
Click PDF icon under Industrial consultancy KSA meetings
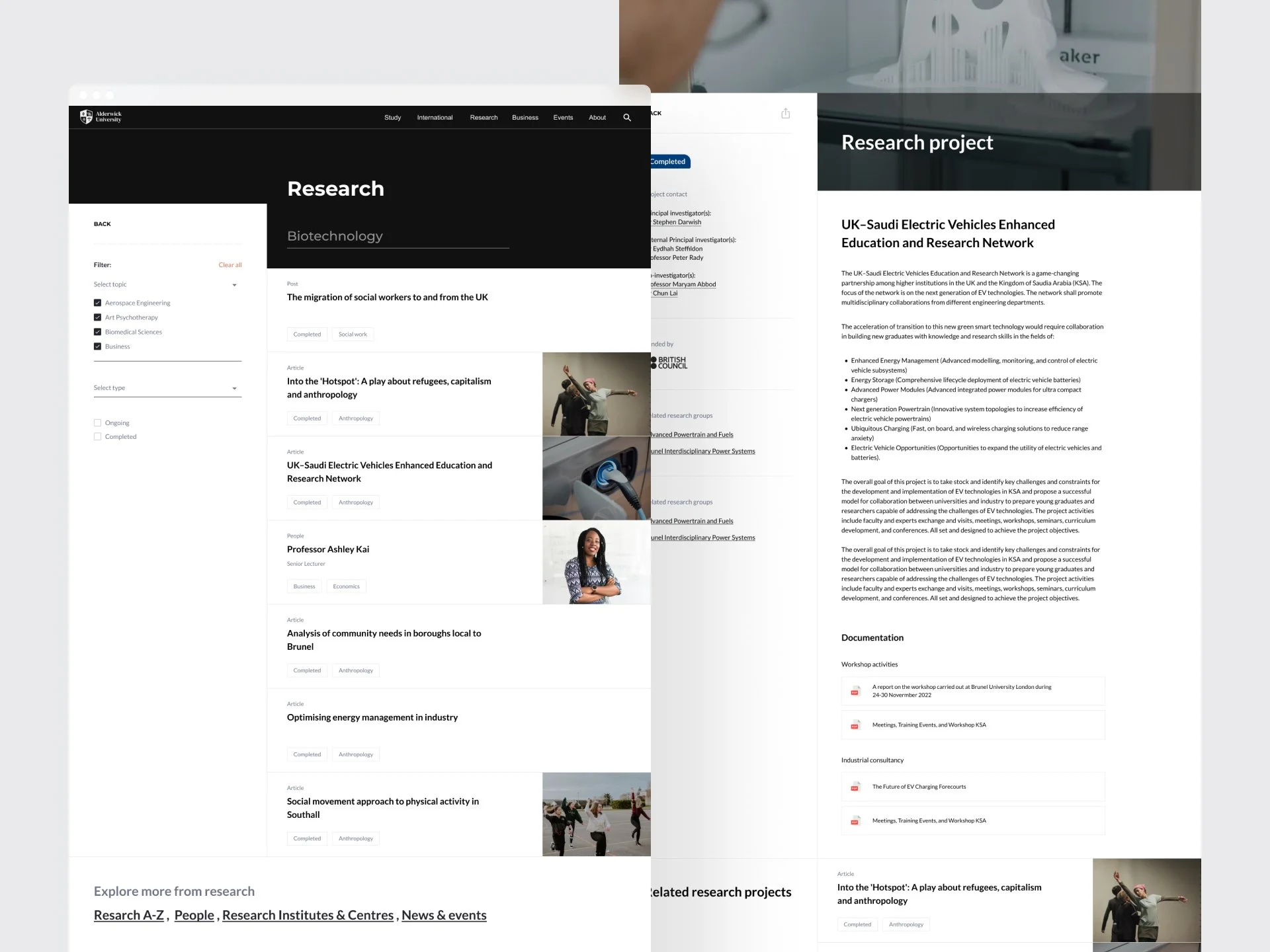pyautogui.click(x=855, y=821)
